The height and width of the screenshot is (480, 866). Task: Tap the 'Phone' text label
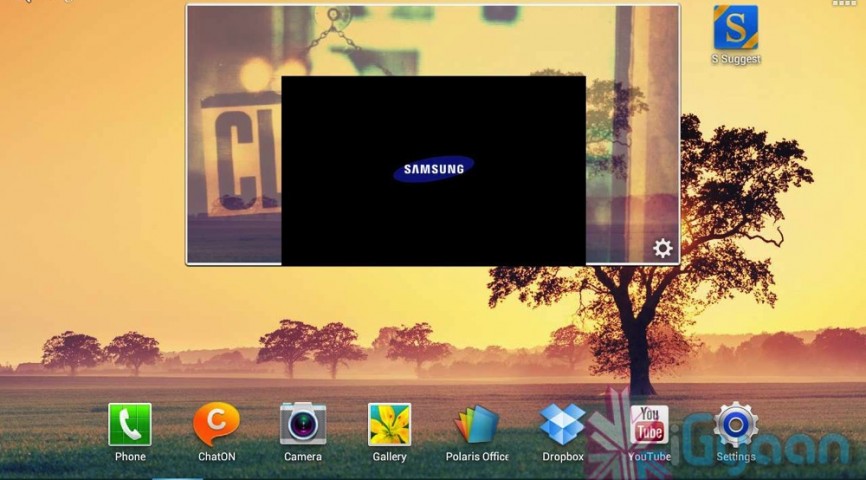coord(130,457)
